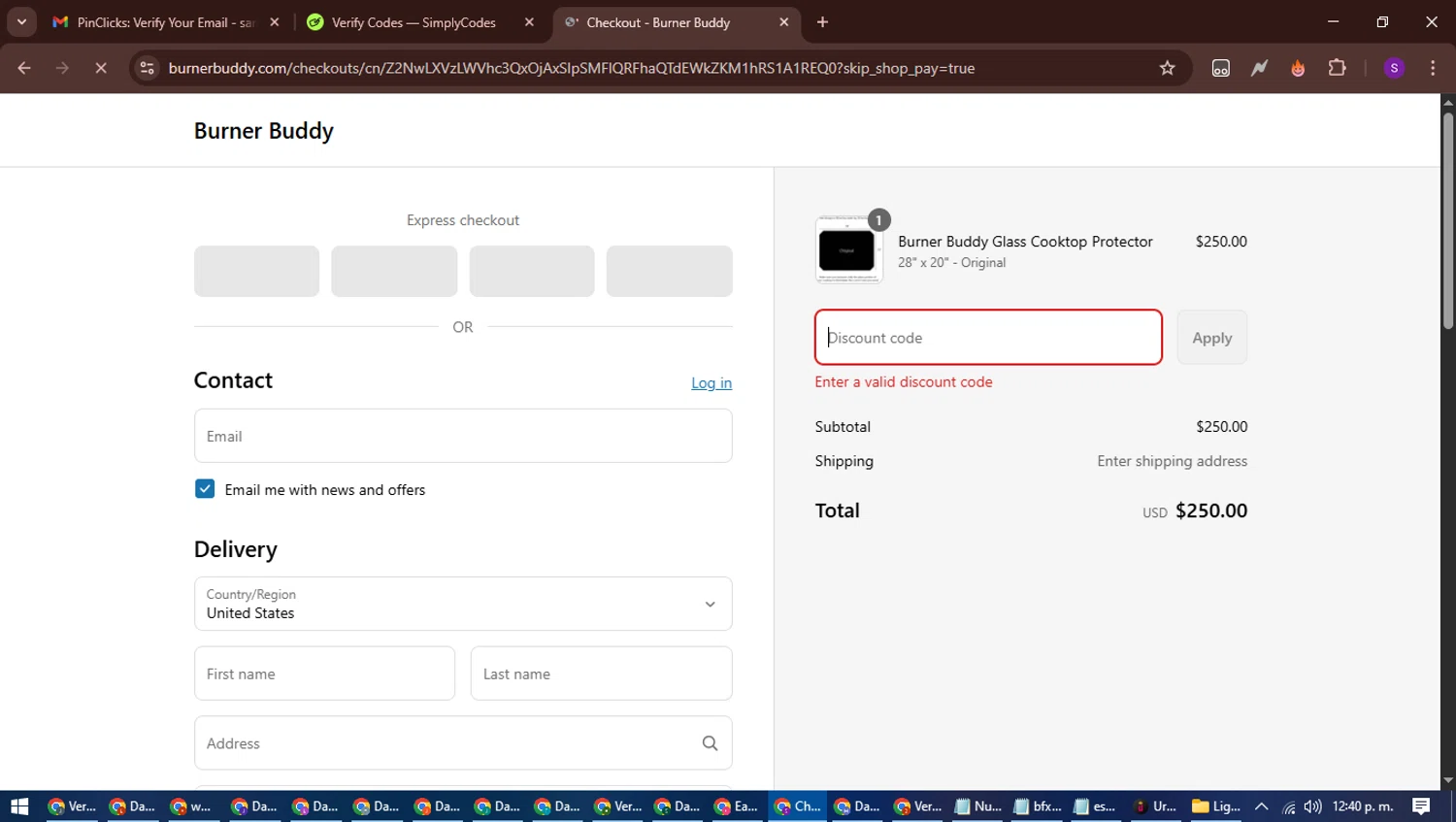Click the total price $250.00
This screenshot has width=1456, height=822.
click(x=1211, y=510)
